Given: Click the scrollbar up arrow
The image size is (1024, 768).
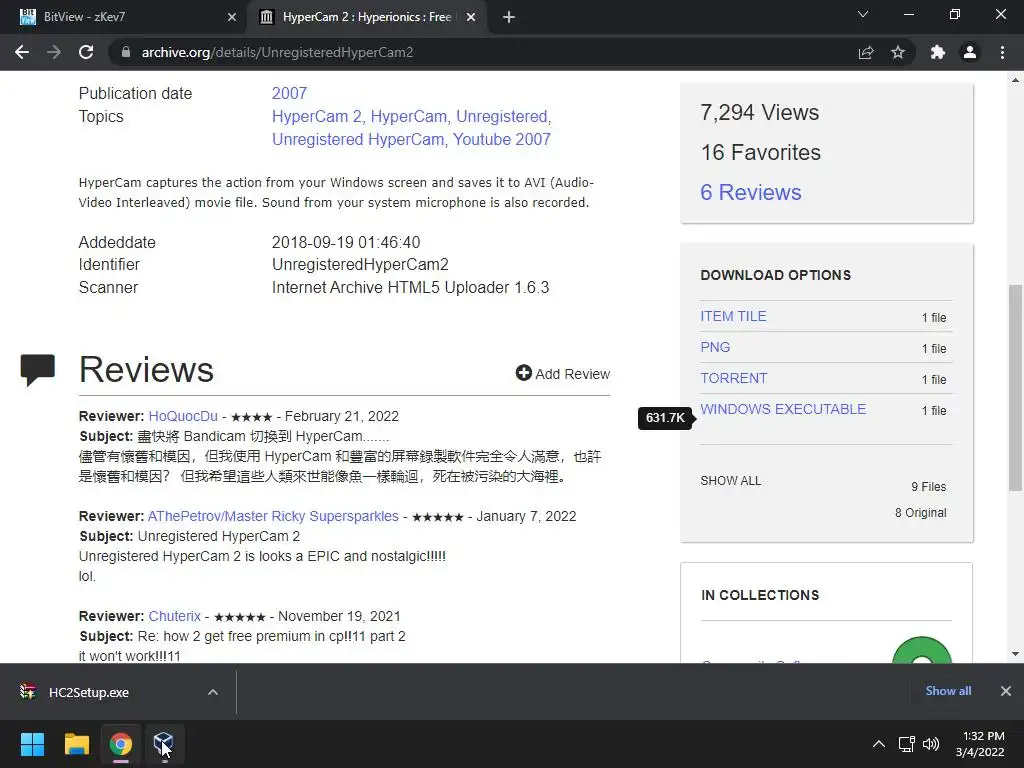Looking at the screenshot, I should click(x=1015, y=80).
